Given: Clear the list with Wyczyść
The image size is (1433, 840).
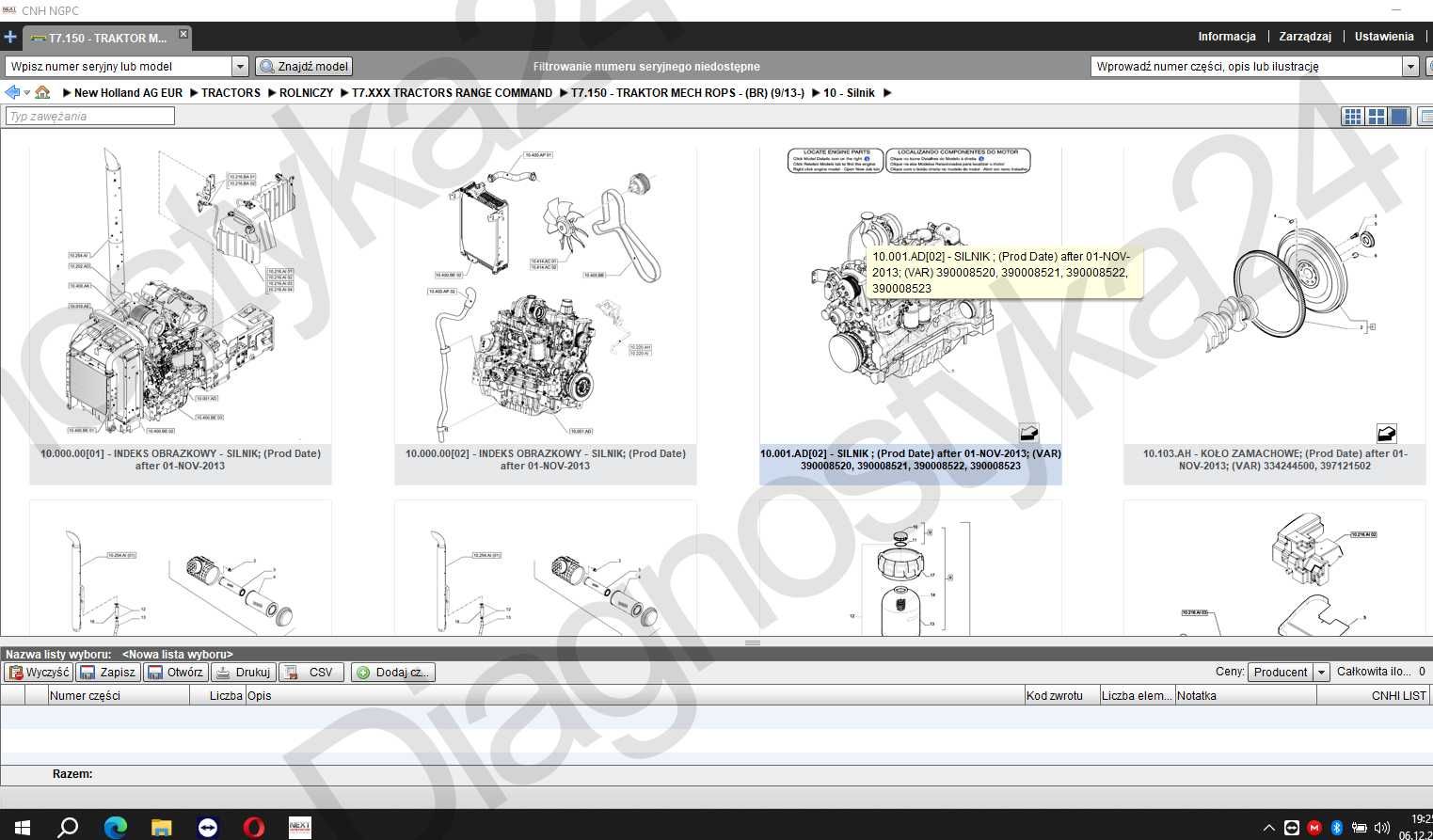Looking at the screenshot, I should tap(39, 672).
